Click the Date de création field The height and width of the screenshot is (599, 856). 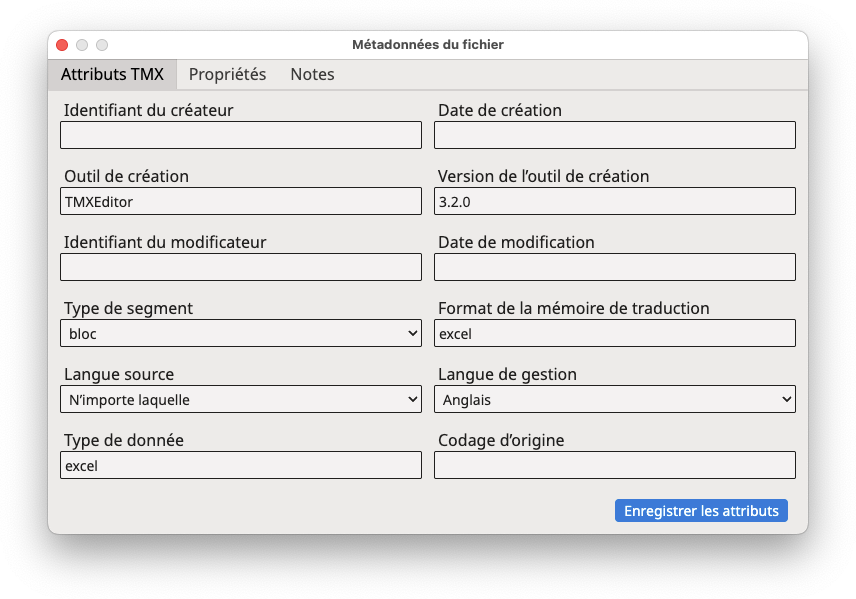(x=615, y=135)
